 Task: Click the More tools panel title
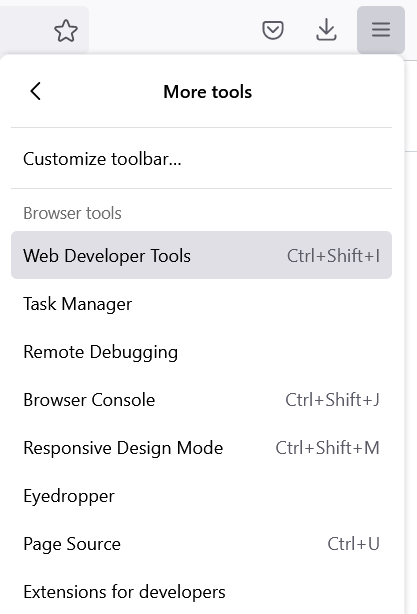[208, 92]
